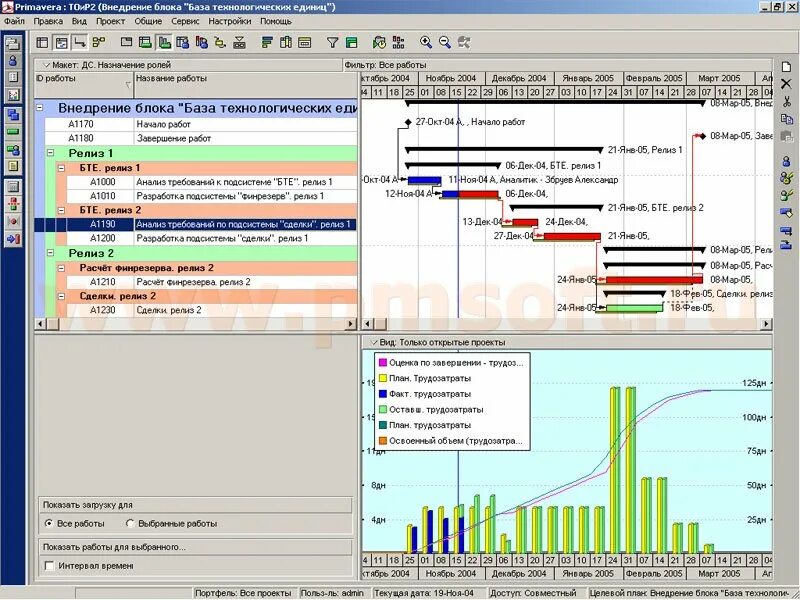800x600 pixels.
Task: Collapse the 'Сделки. релиз 2' group
Action: click(x=62, y=296)
